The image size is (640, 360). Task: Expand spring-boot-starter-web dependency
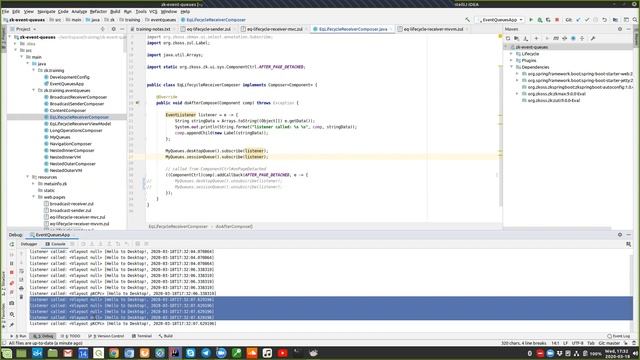(x=518, y=74)
